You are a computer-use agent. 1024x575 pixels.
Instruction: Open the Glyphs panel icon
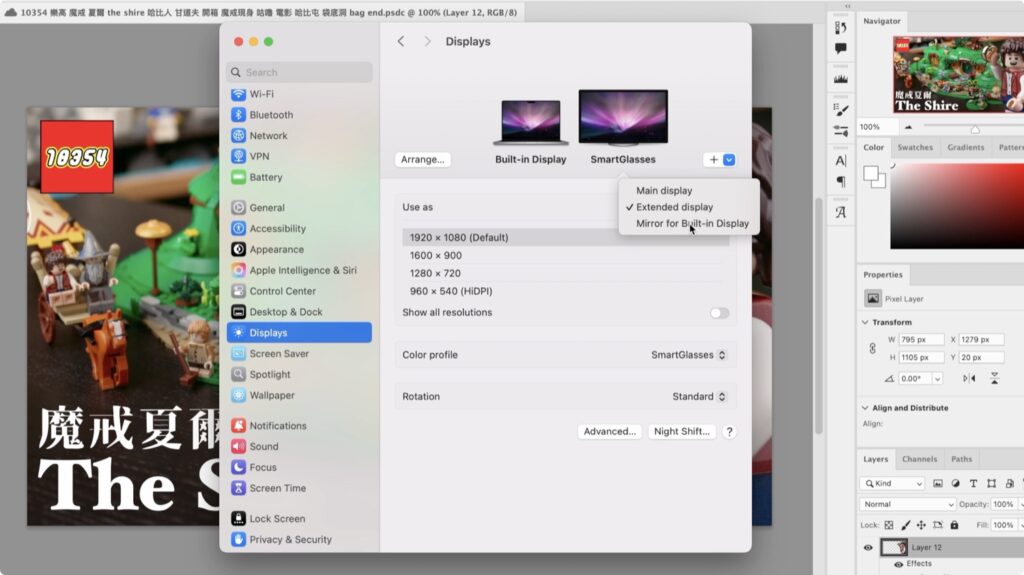pyautogui.click(x=840, y=212)
